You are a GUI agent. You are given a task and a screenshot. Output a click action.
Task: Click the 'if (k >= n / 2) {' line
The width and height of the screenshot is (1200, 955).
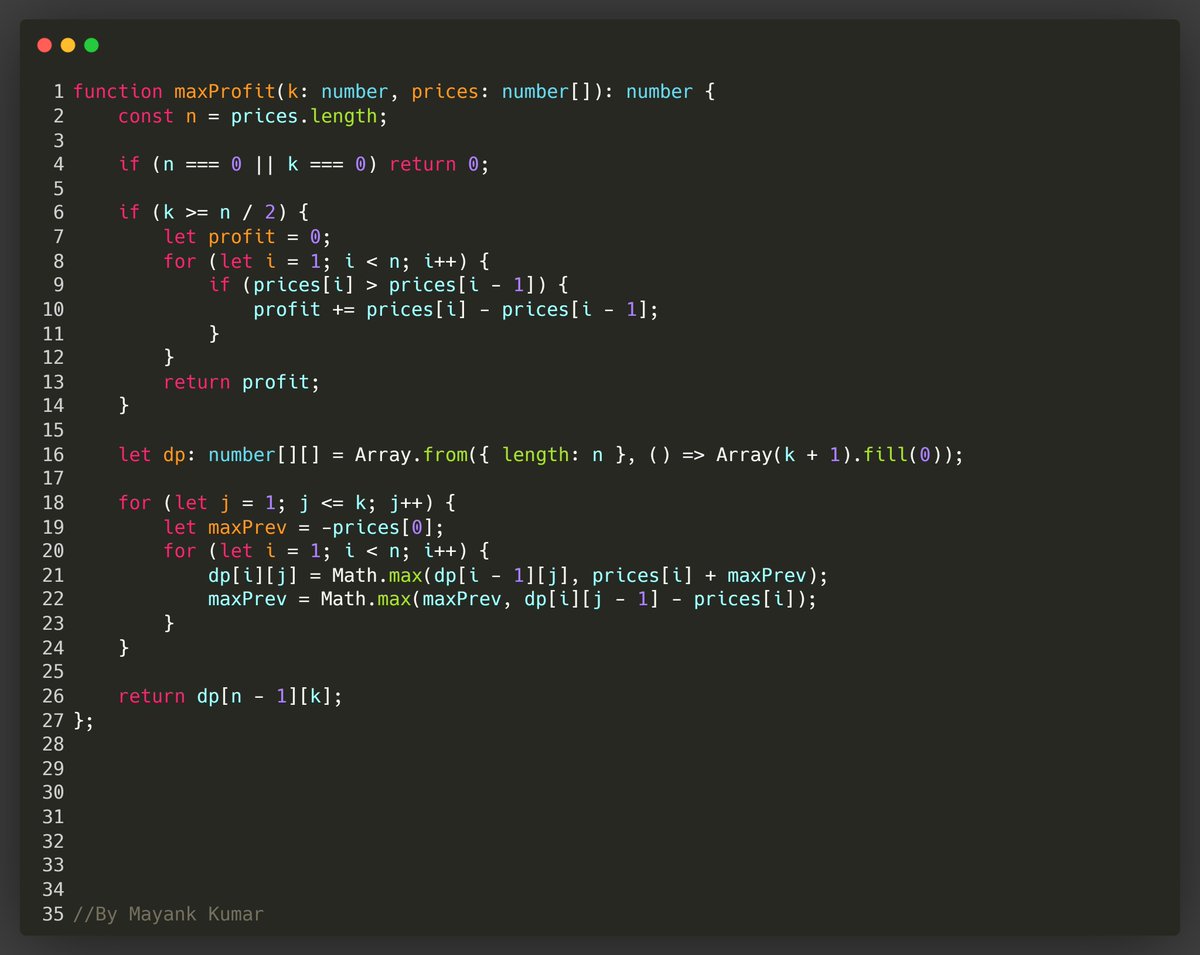pyautogui.click(x=214, y=212)
